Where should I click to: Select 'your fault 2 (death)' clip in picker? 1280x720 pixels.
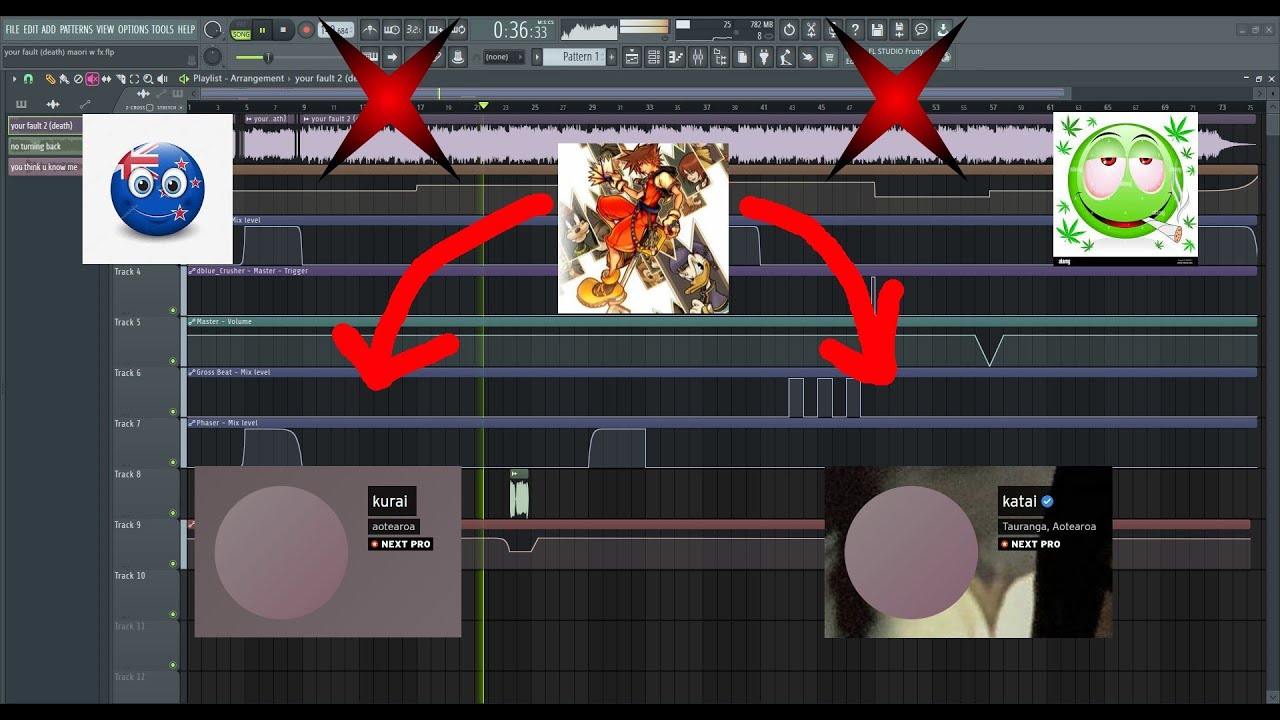[x=45, y=126]
